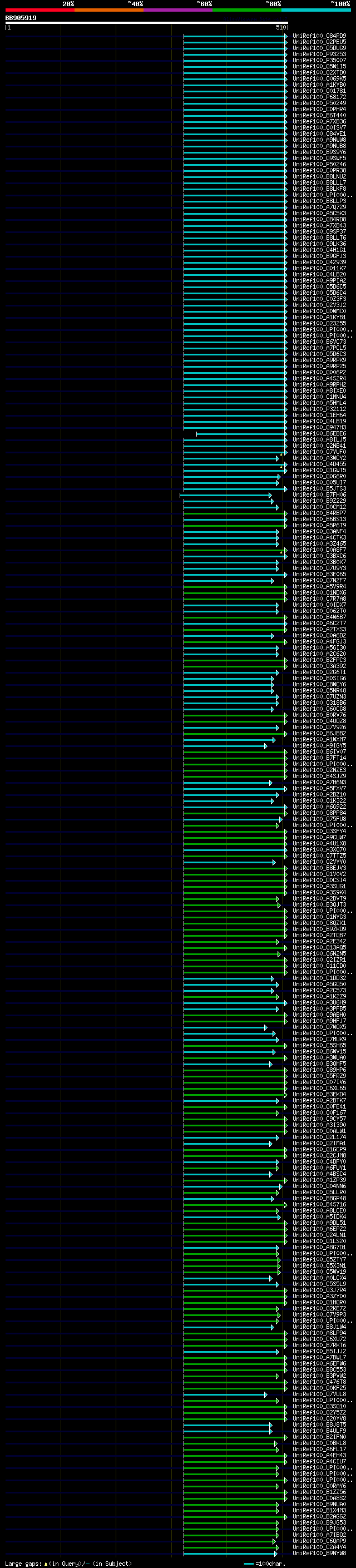Select hit UniRef100_Q2PEU5
Image resolution: width=356 pixels, height=1568 pixels.
(319, 42)
